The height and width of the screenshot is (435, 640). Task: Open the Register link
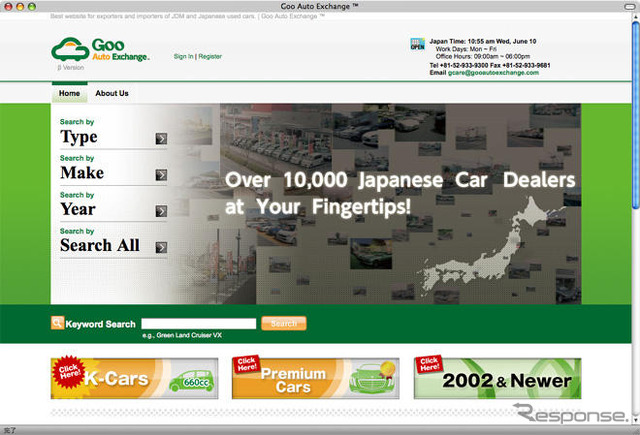(210, 56)
